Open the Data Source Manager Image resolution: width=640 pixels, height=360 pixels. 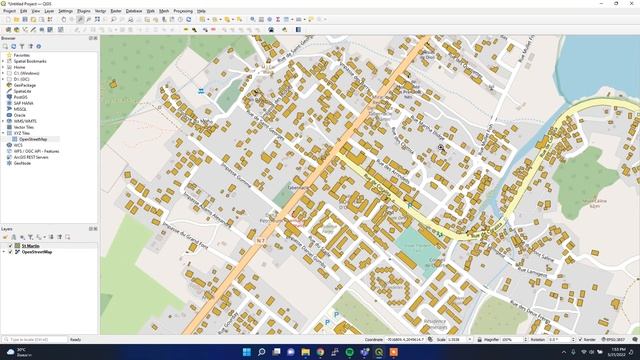pyautogui.click(x=8, y=29)
